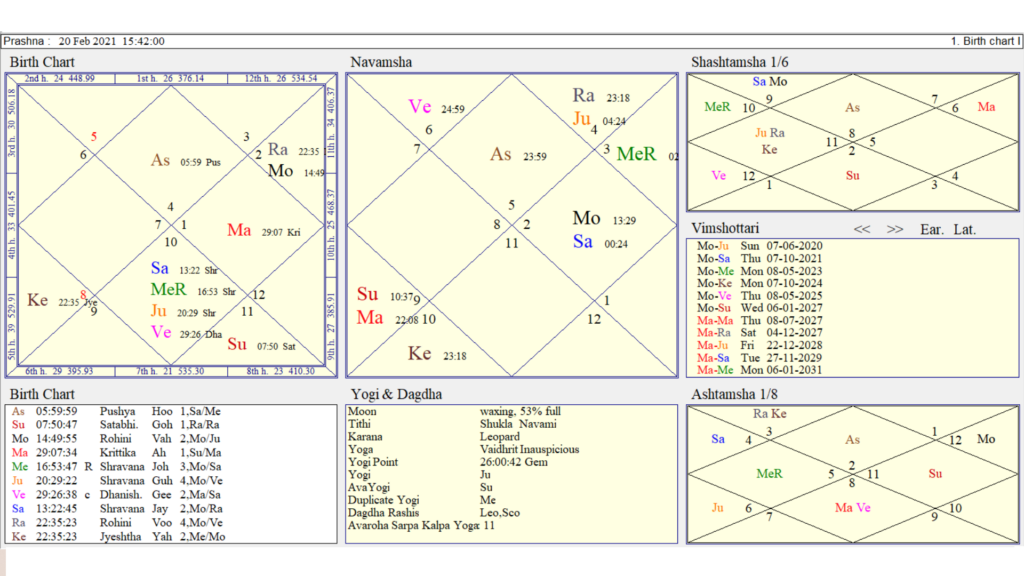
Task: Click the Ra 22:35:23 Rohini row
Action: click(x=116, y=522)
